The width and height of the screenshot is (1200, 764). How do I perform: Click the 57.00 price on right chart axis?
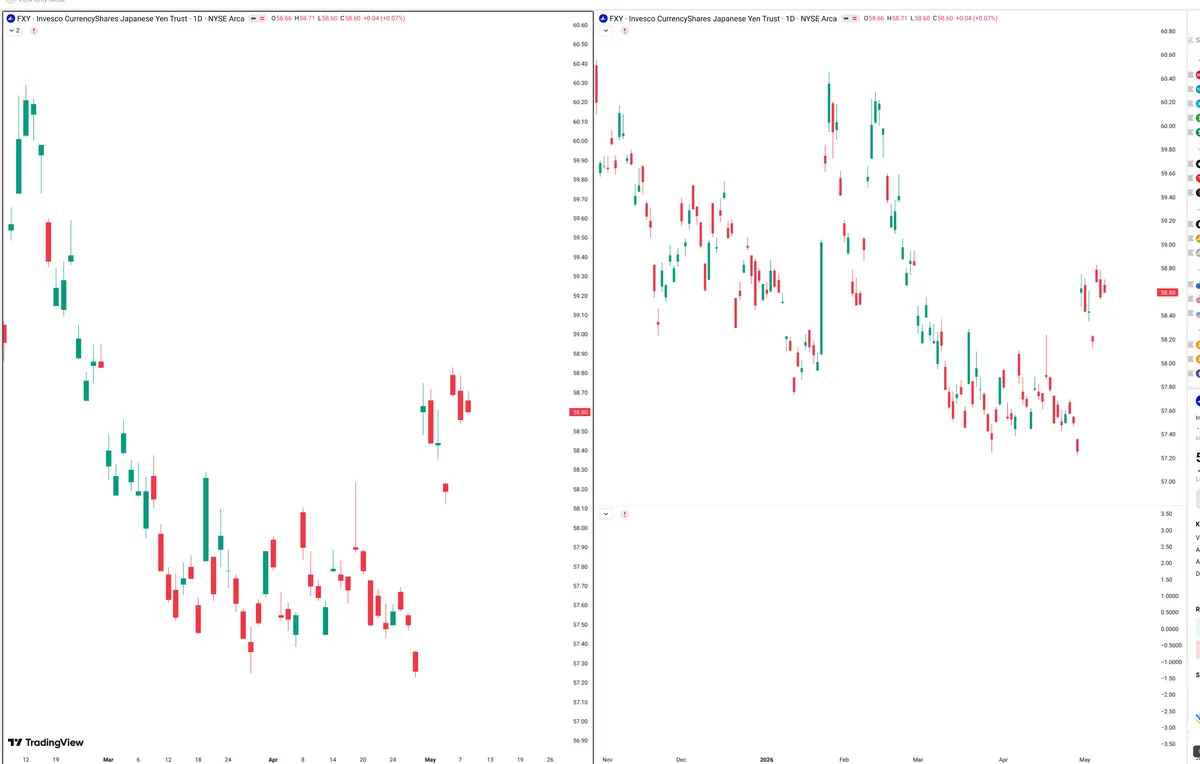coord(1167,482)
